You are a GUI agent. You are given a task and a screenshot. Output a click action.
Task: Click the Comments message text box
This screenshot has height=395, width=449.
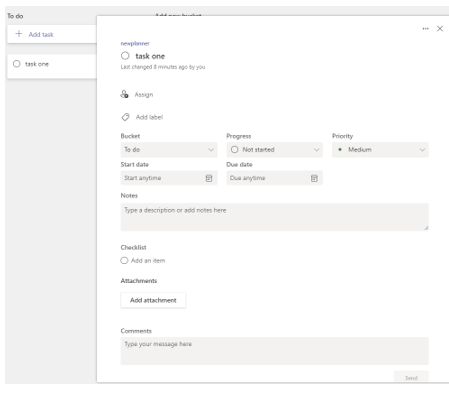274,351
